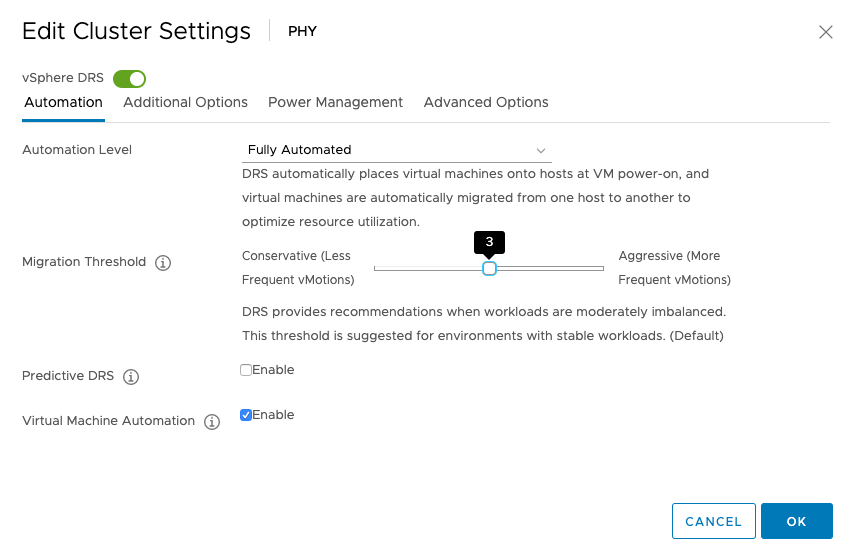Screen dimensions: 854x560
Task: Open the Power Management tab
Action: (335, 102)
